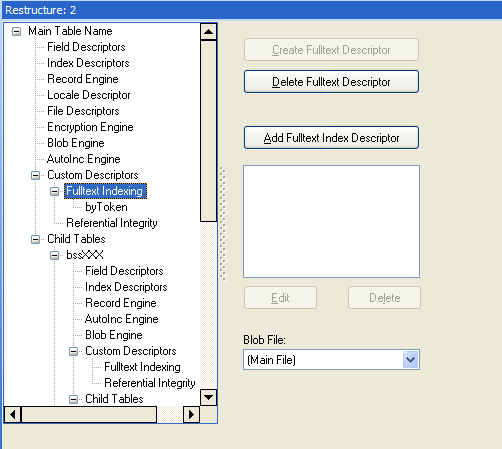
Task: Click the tree's scroll down arrow
Action: 209,397
